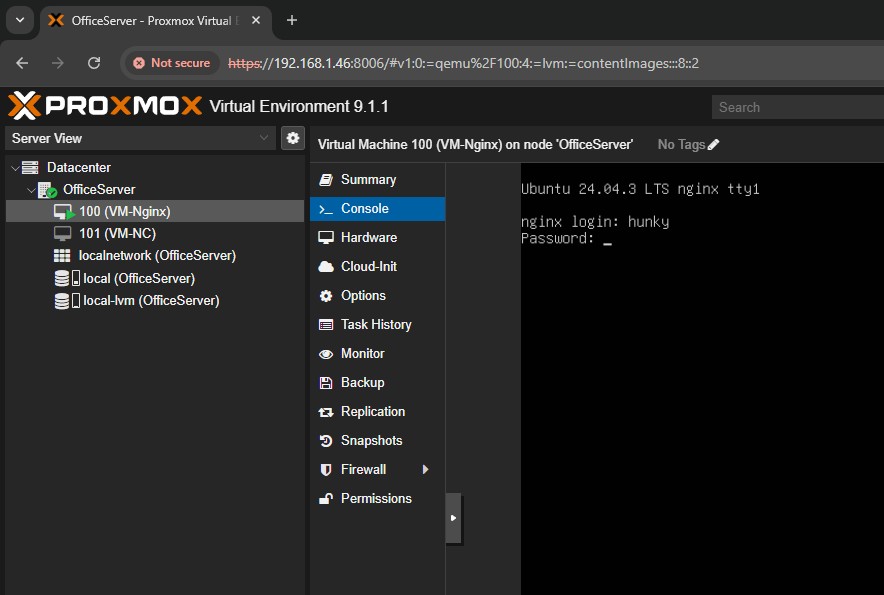Expand the Firewall submenu arrow
The image size is (884, 595).
click(x=425, y=470)
